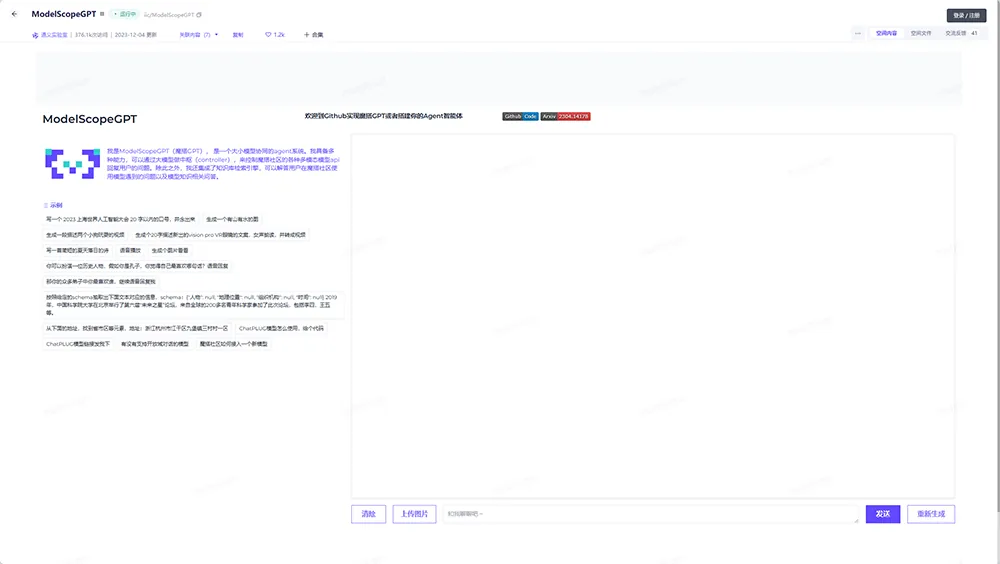This screenshot has height=564, width=1000.
Task: Go back with the left arrow icon
Action: (14, 14)
